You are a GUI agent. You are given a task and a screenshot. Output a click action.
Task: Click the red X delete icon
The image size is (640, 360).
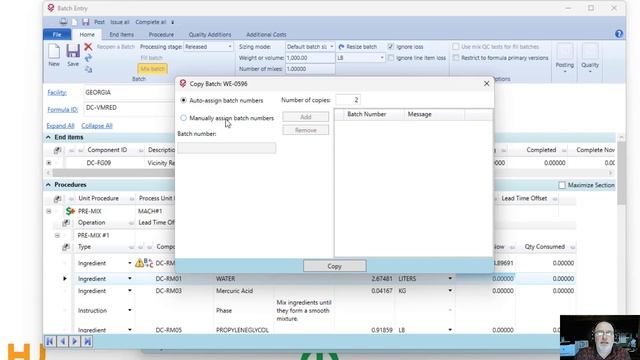88,47
